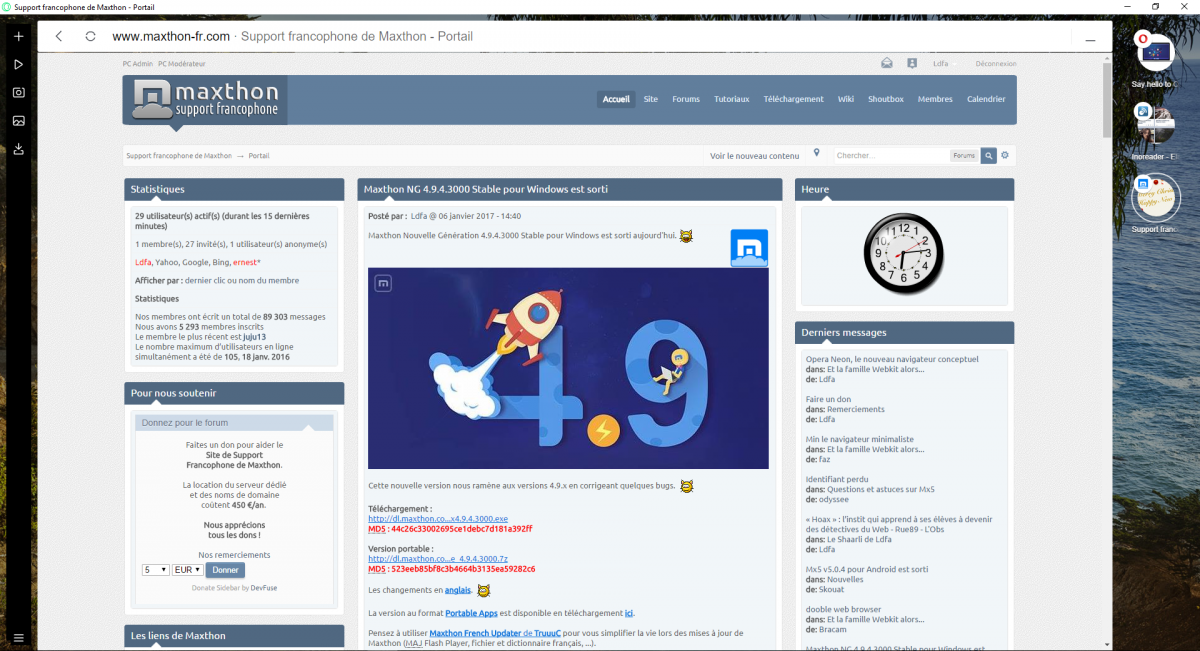Open the Gallery panel in sidebar
Viewport: 1200px width, 651px height.
(x=18, y=121)
